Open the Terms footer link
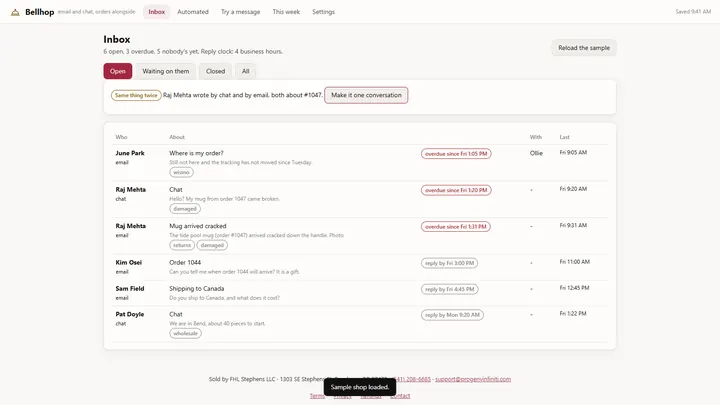The image size is (720, 405). point(317,396)
